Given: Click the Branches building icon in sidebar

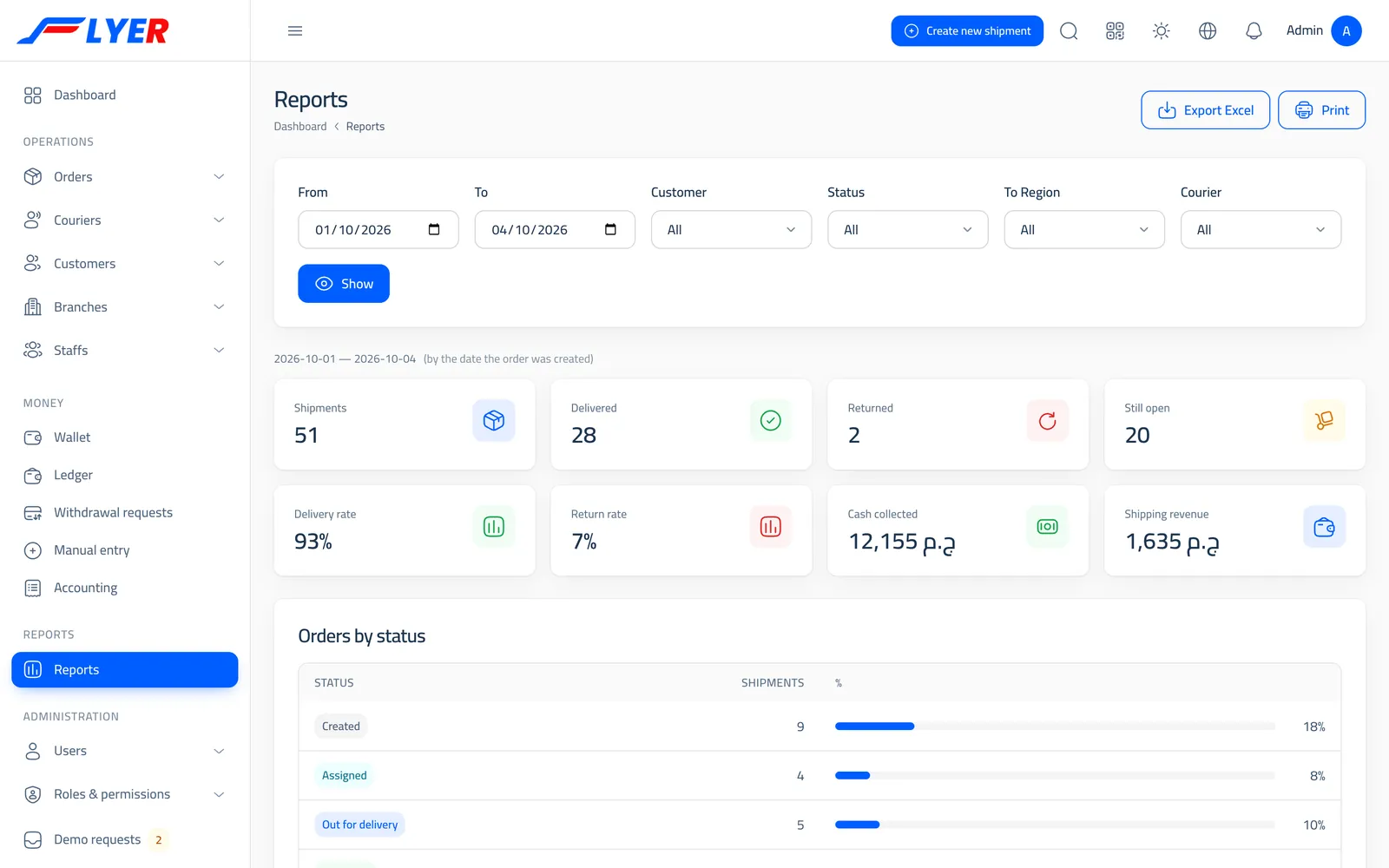Looking at the screenshot, I should point(33,307).
